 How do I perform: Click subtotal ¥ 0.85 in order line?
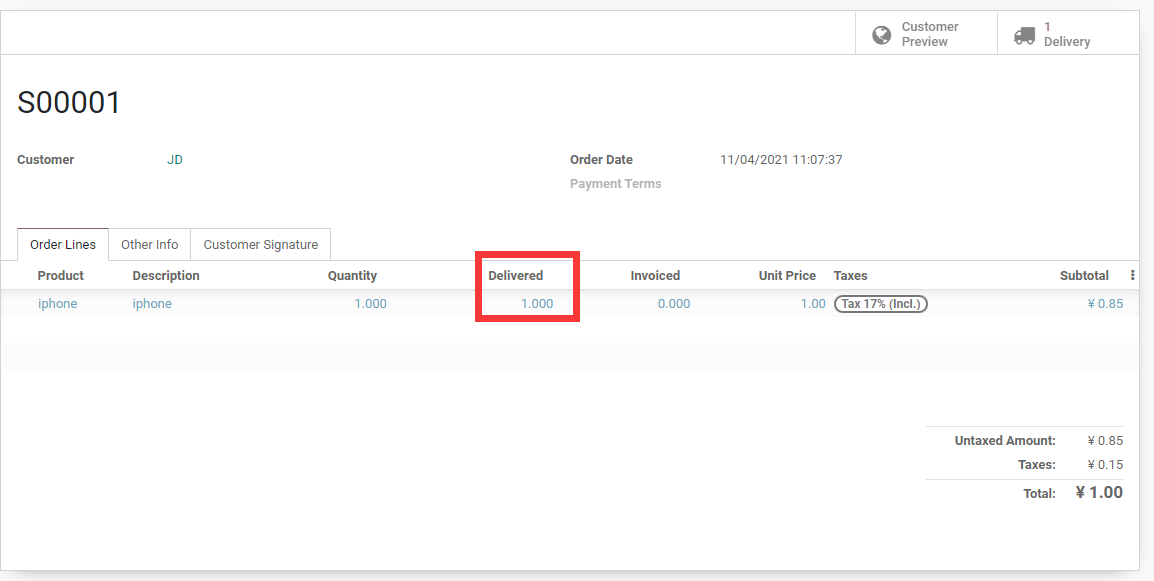click(1105, 303)
